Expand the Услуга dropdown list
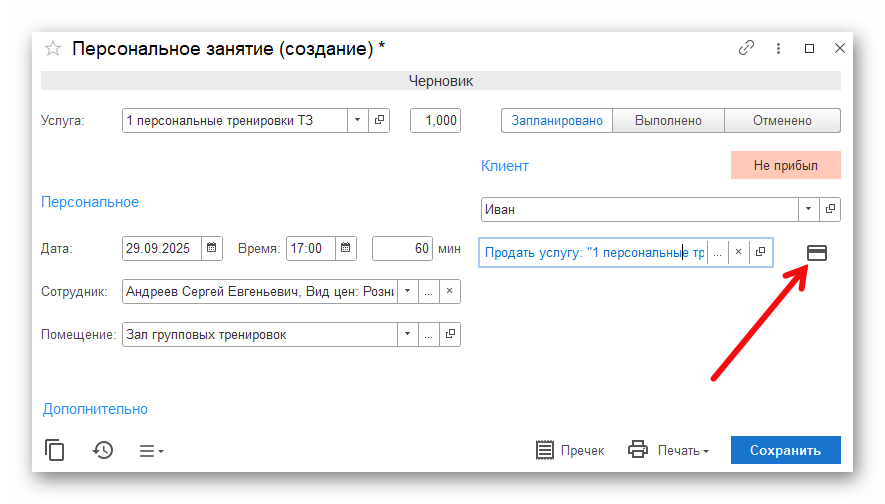This screenshot has width=885, height=504. (x=358, y=121)
